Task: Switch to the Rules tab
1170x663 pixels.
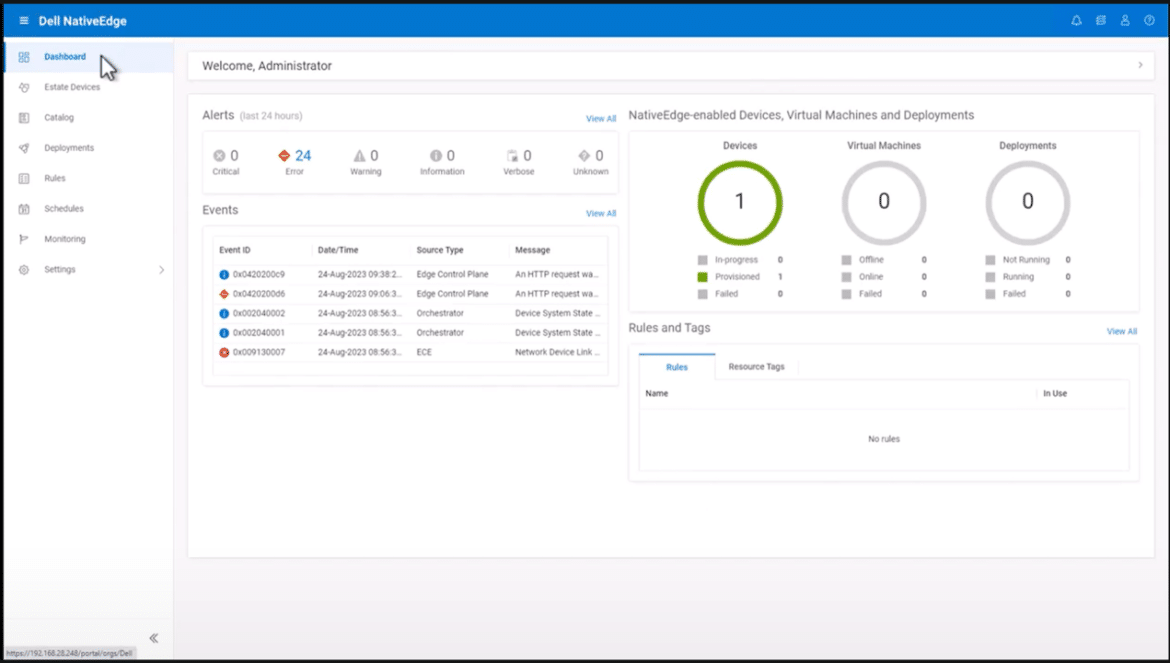Action: point(677,367)
